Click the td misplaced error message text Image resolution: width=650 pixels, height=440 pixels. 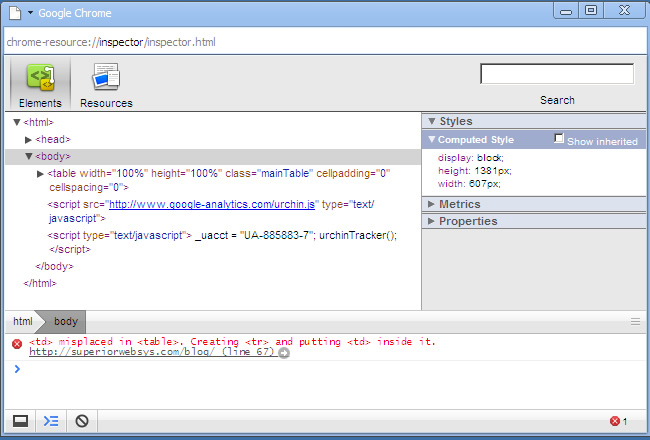coord(232,342)
